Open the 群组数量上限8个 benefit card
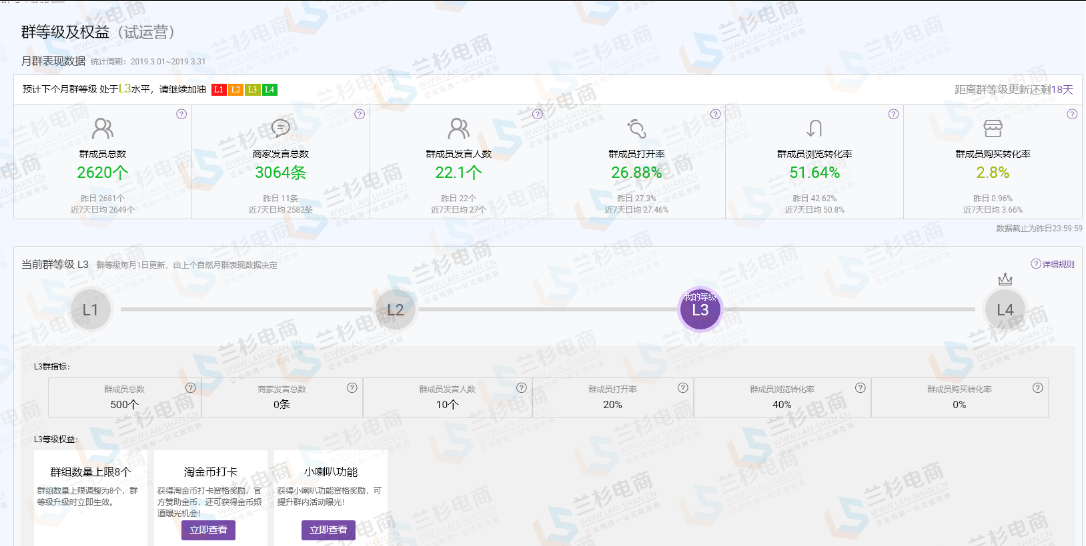Viewport: 1086px width, 546px height. 91,497
